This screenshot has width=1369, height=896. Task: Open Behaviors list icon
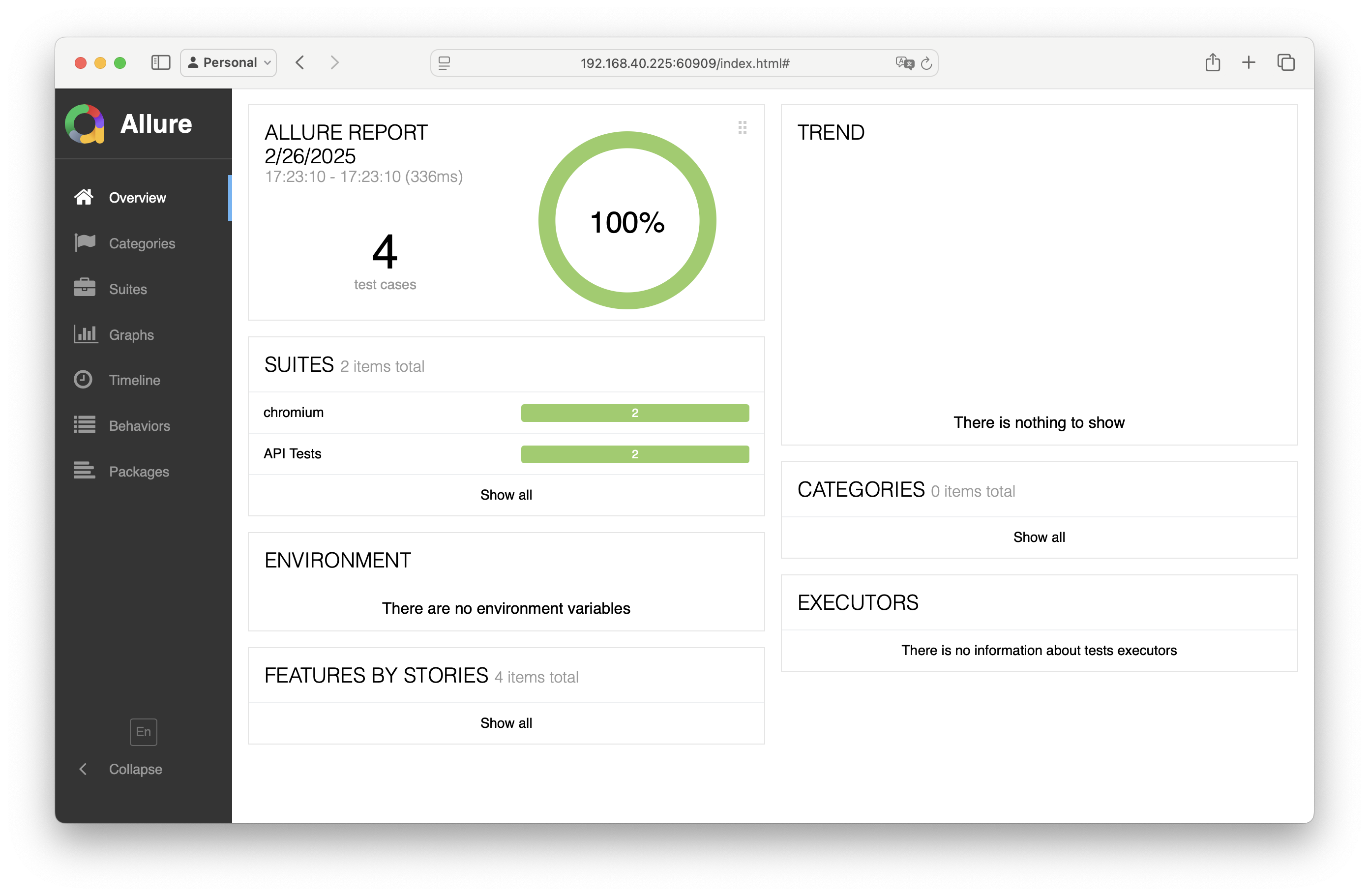pyautogui.click(x=85, y=425)
